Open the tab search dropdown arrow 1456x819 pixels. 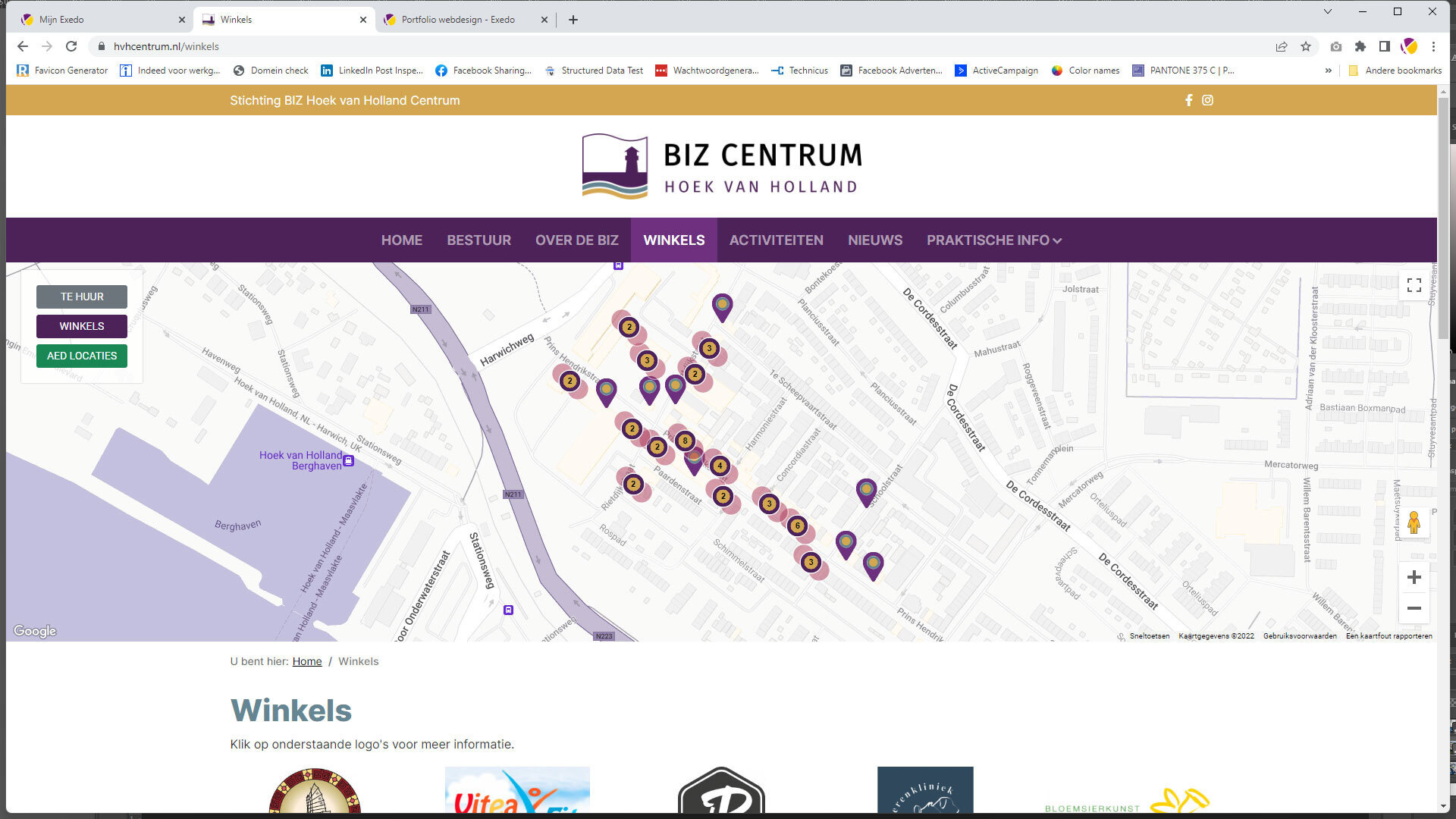click(1327, 11)
